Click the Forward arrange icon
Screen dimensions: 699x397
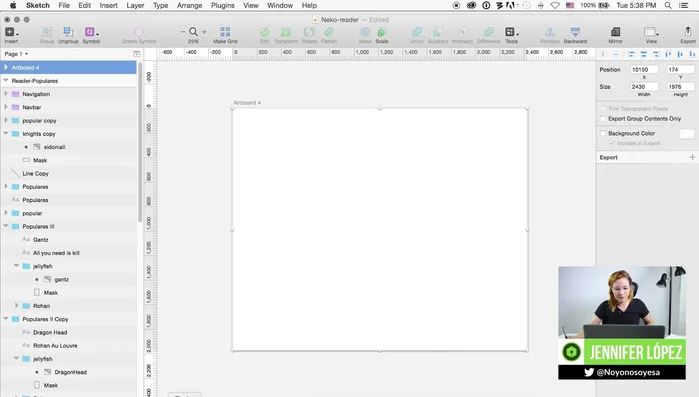[550, 32]
